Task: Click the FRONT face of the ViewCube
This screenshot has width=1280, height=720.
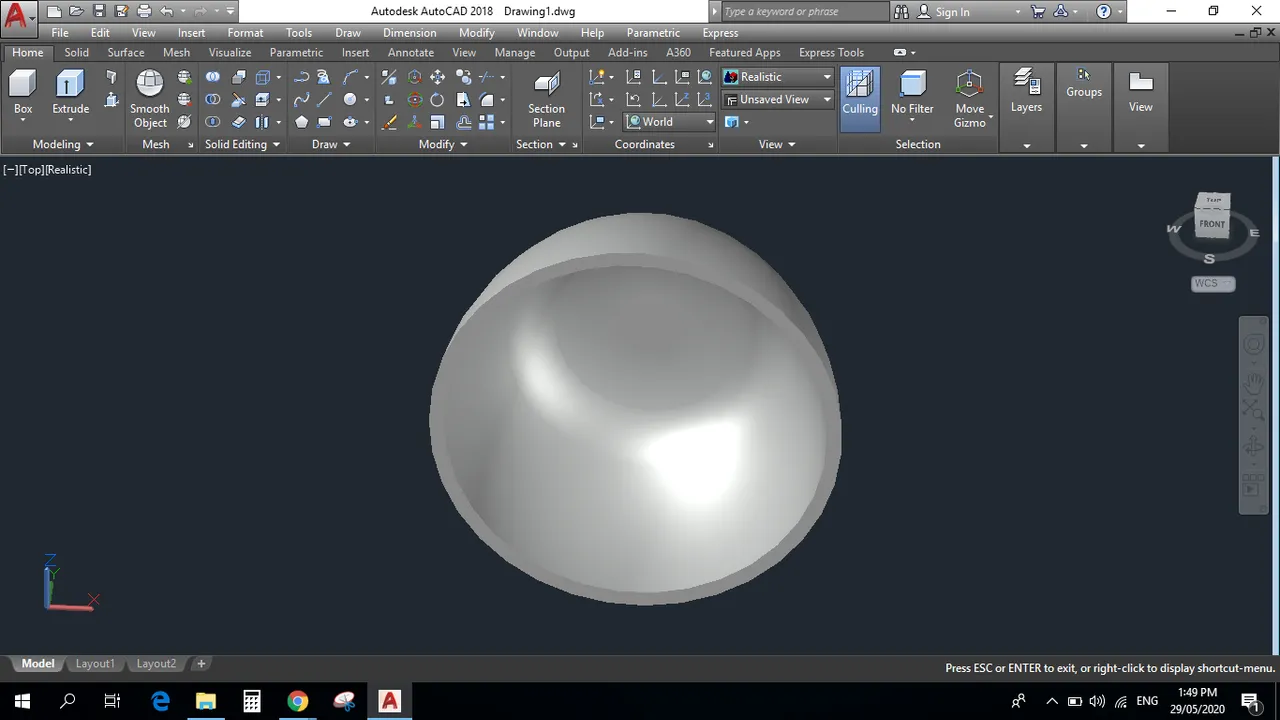Action: tap(1212, 224)
